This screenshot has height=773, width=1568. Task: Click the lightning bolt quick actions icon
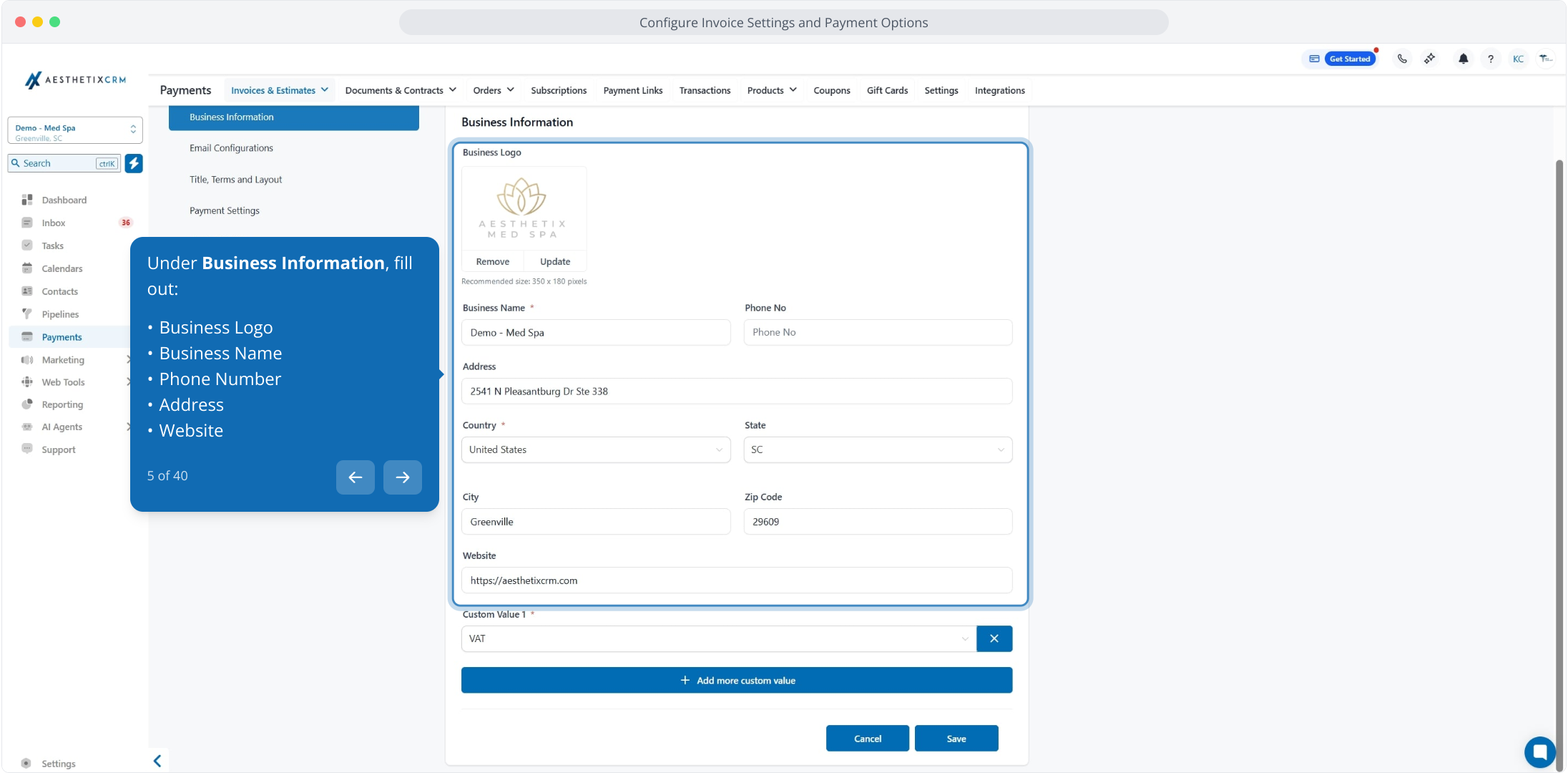pos(134,163)
